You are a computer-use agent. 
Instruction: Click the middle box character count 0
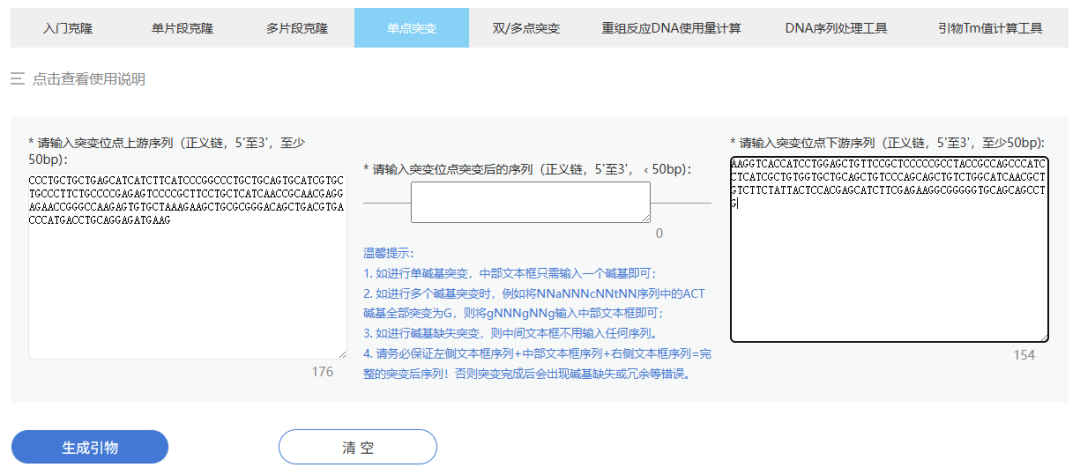659,234
